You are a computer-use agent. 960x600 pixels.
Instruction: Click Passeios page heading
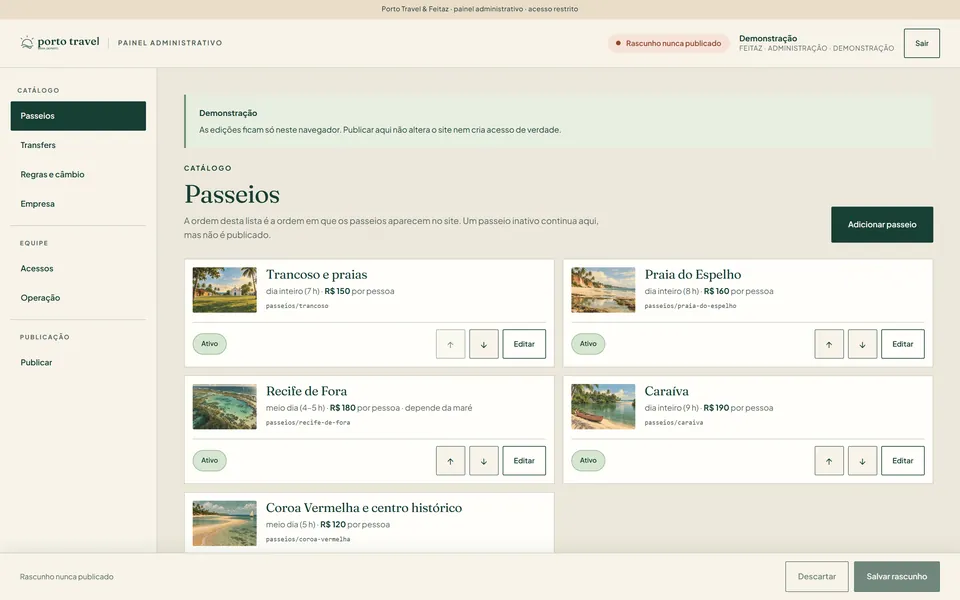pyautogui.click(x=232, y=194)
